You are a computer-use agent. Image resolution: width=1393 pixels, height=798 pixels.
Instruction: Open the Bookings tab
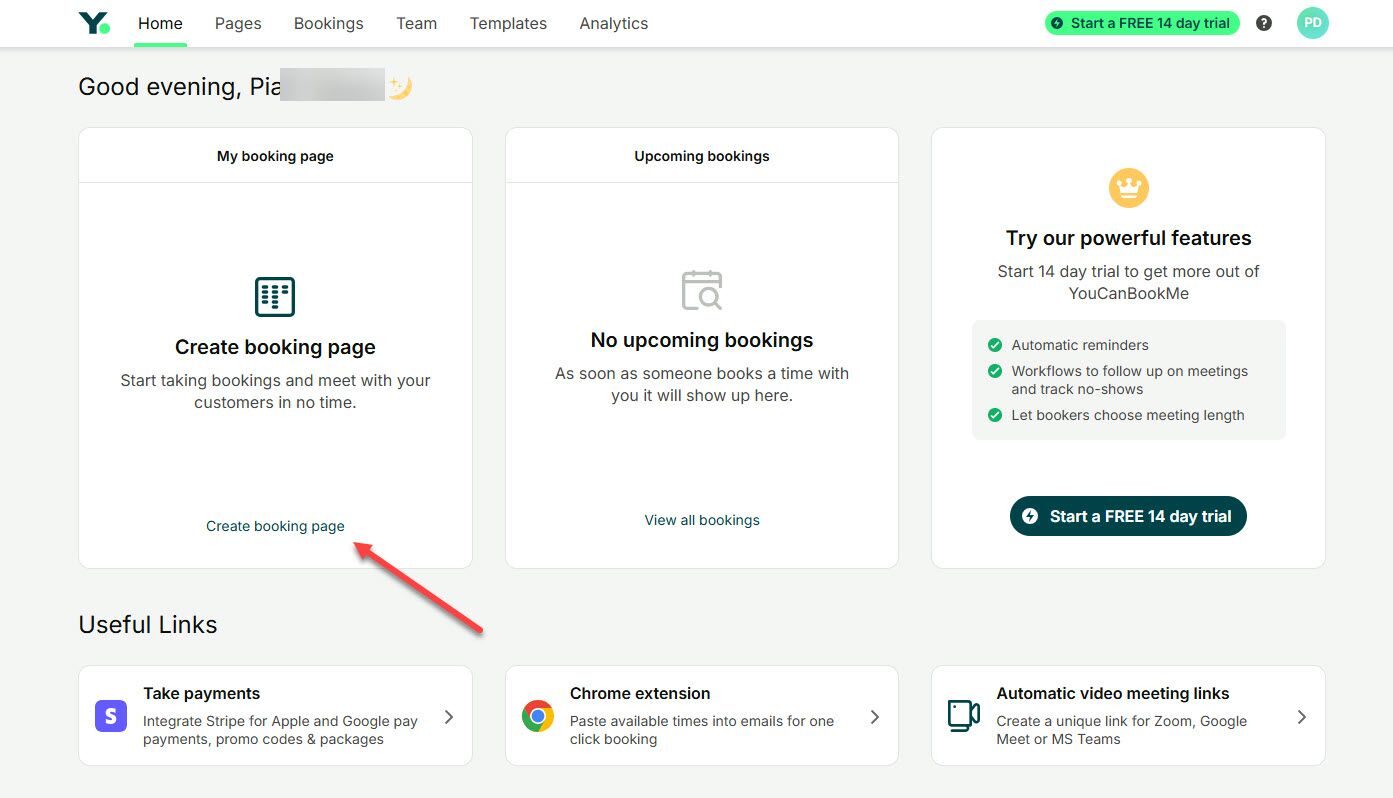(328, 23)
